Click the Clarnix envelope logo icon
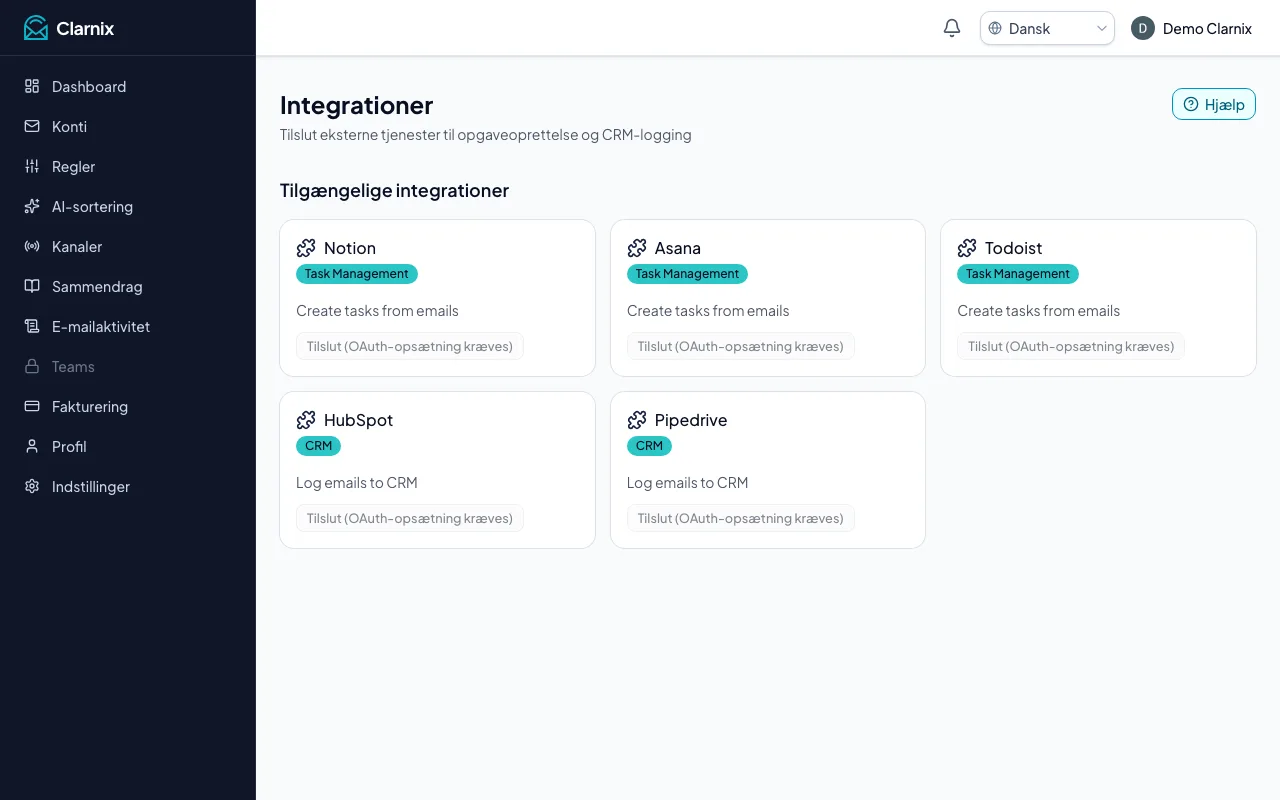The image size is (1280, 800). (36, 28)
